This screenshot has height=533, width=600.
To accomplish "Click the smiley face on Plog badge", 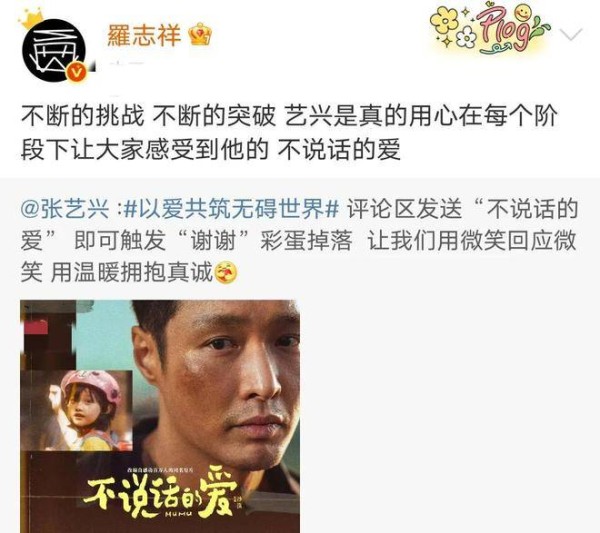I will 522,13.
